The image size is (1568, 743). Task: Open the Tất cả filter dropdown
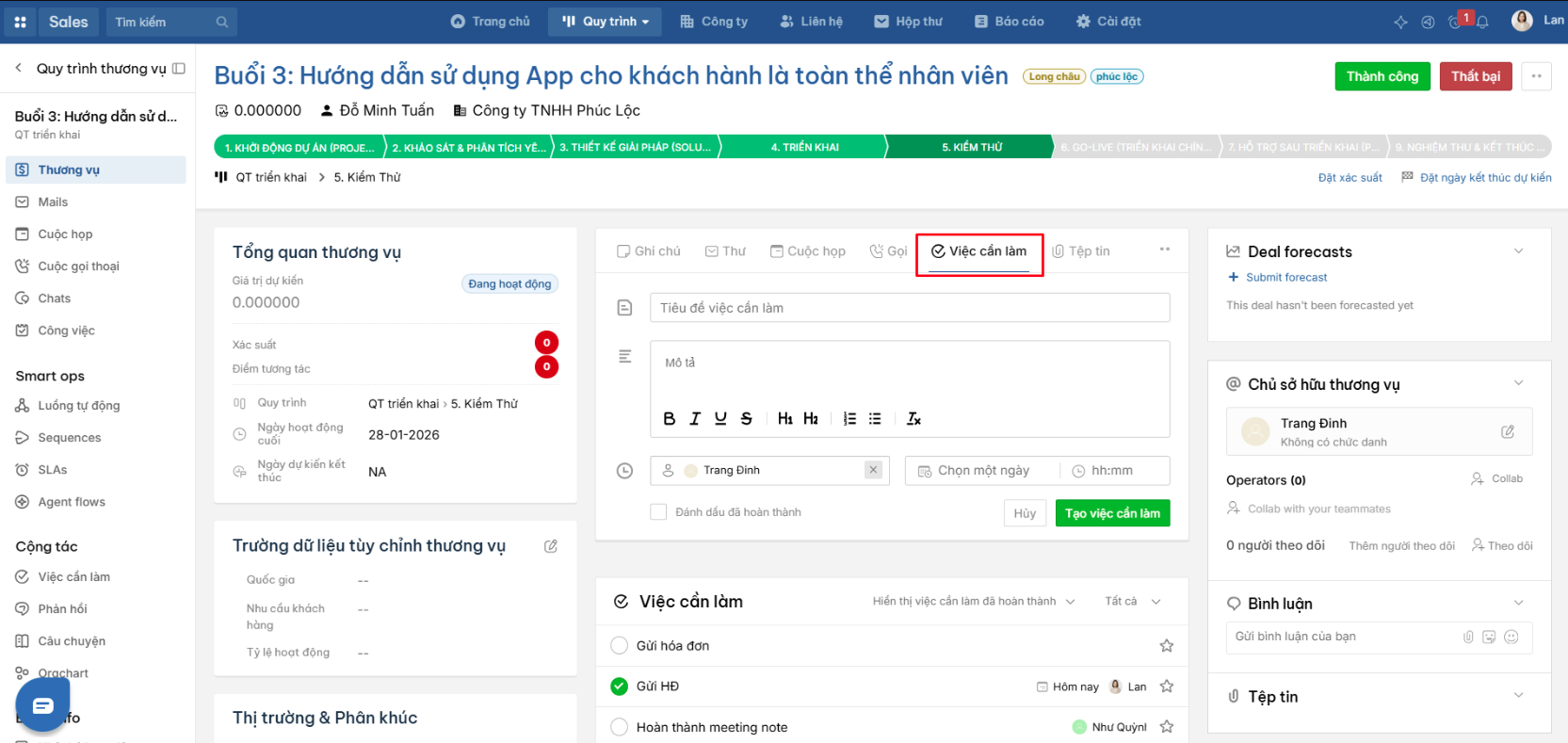coord(1133,602)
